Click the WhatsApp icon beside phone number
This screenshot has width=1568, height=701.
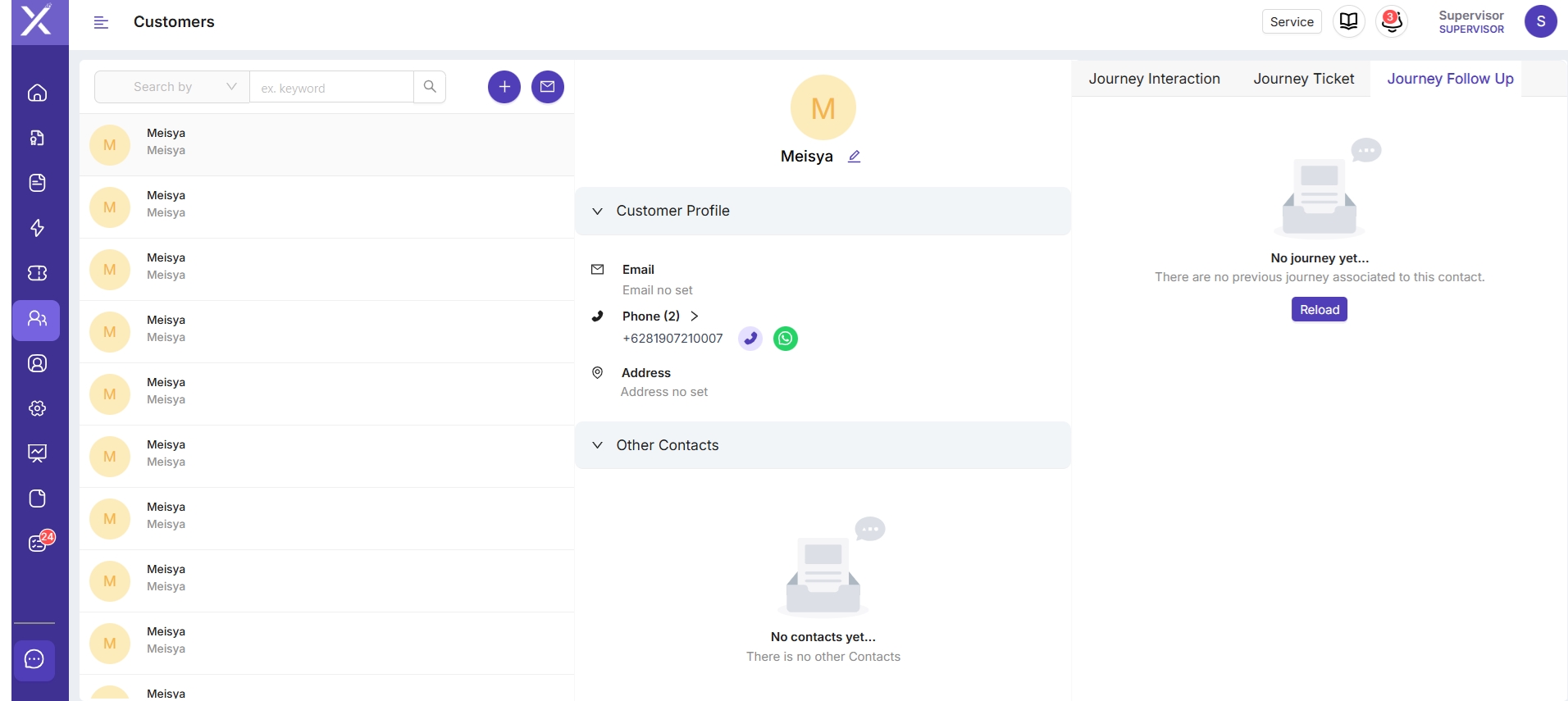tap(785, 339)
